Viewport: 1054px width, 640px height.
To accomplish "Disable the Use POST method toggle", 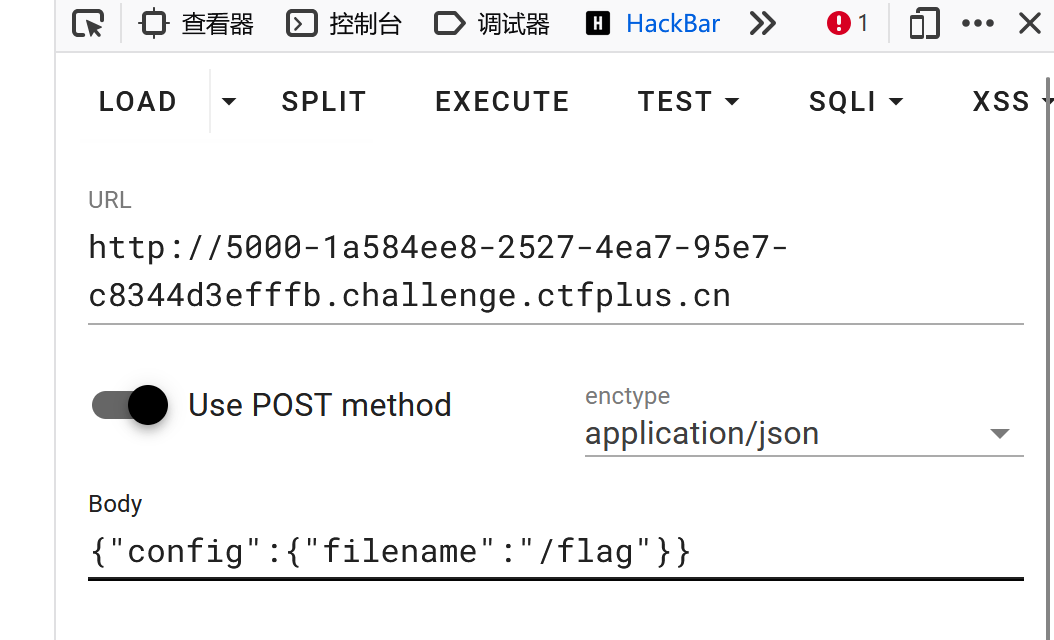I will pyautogui.click(x=130, y=405).
